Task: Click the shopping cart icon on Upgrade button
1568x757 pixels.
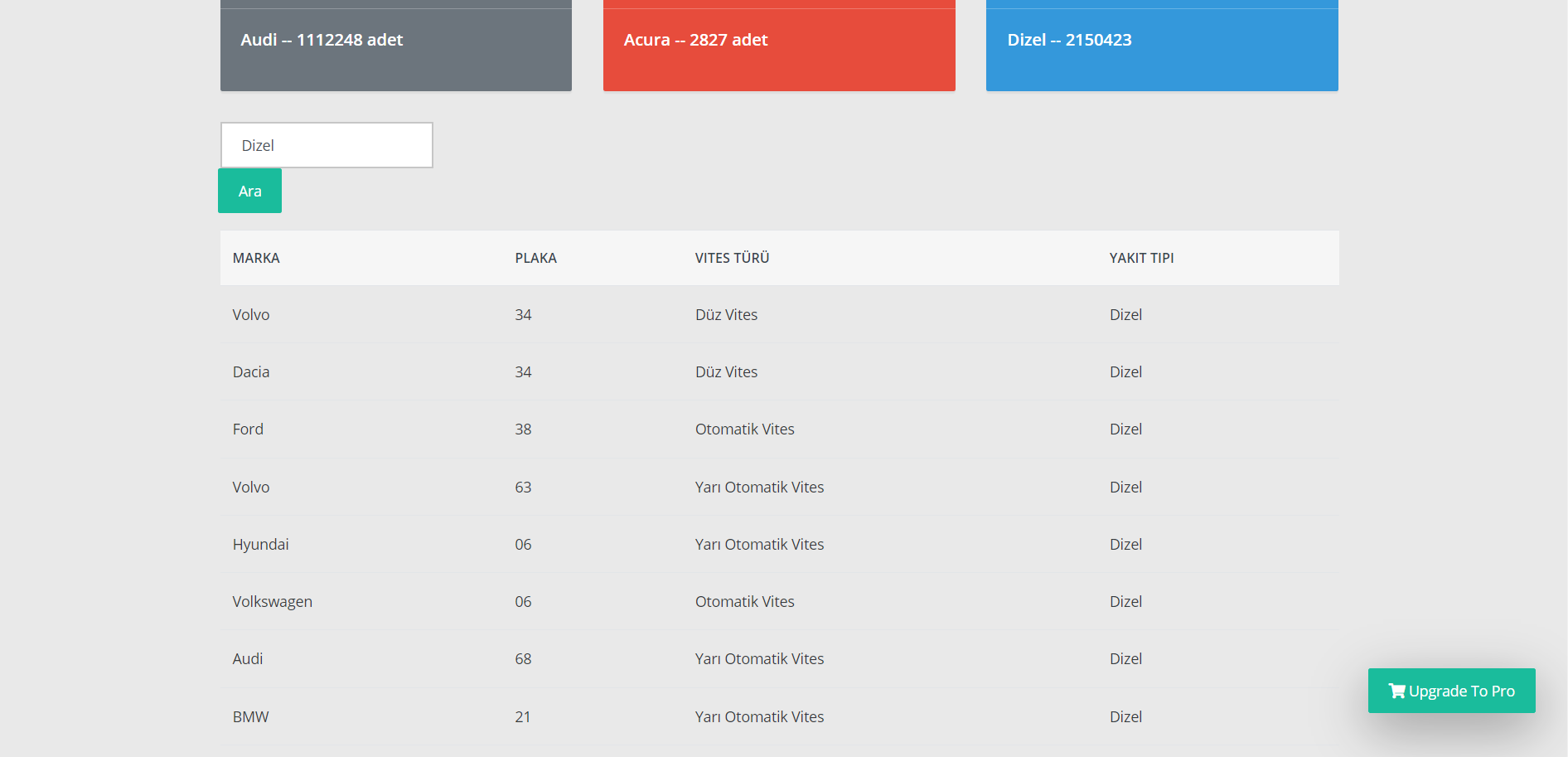Action: tap(1396, 691)
